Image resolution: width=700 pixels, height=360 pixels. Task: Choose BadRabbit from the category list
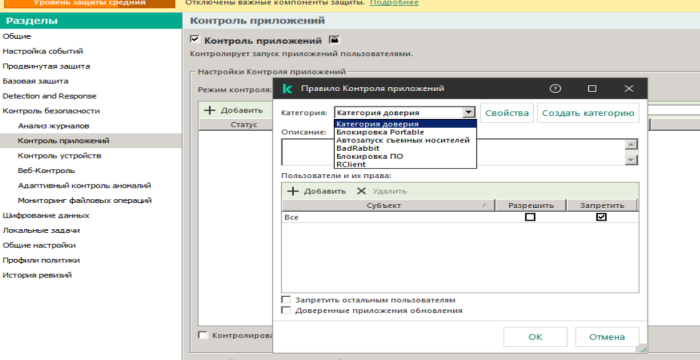[x=405, y=148]
